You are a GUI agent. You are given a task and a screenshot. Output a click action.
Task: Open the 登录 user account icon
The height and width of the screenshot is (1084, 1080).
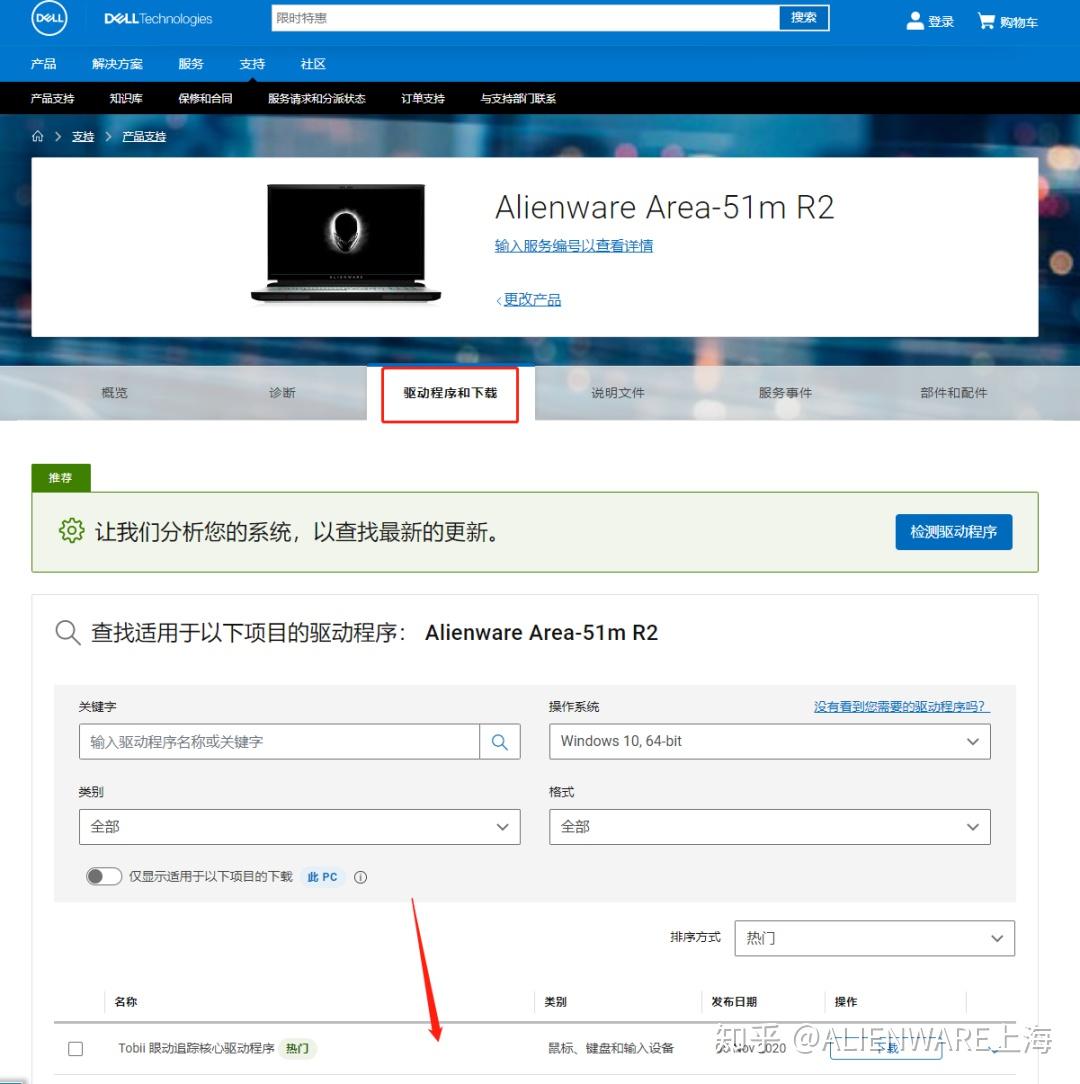pos(916,20)
